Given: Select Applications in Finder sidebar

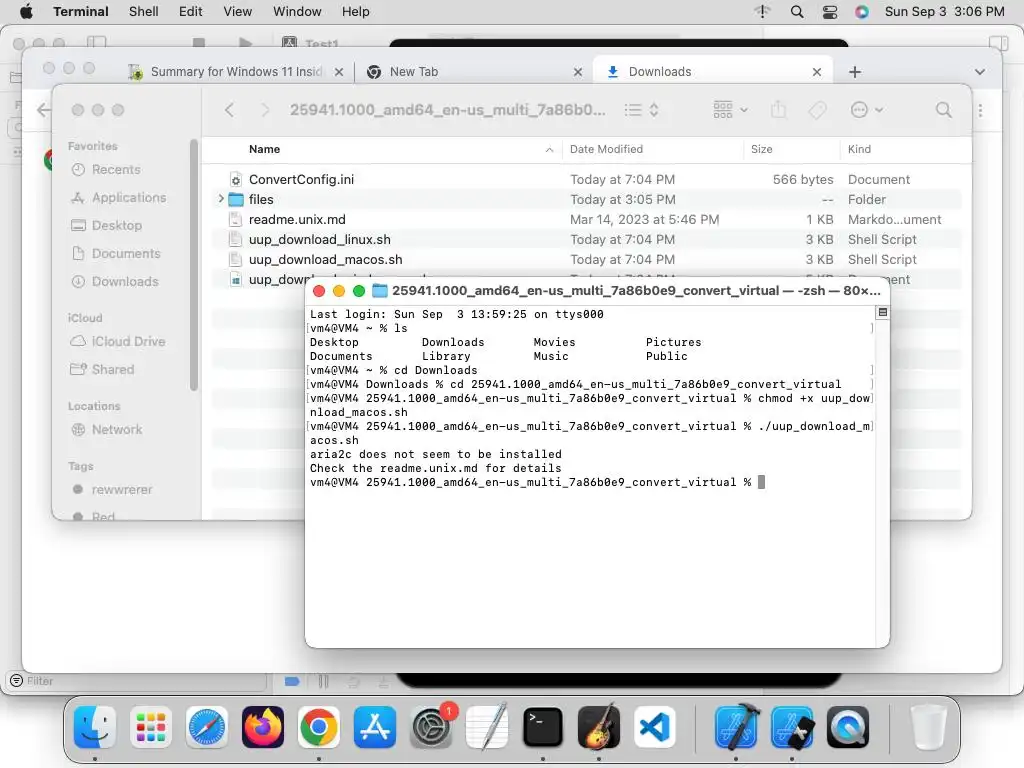Looking at the screenshot, I should [x=129, y=197].
